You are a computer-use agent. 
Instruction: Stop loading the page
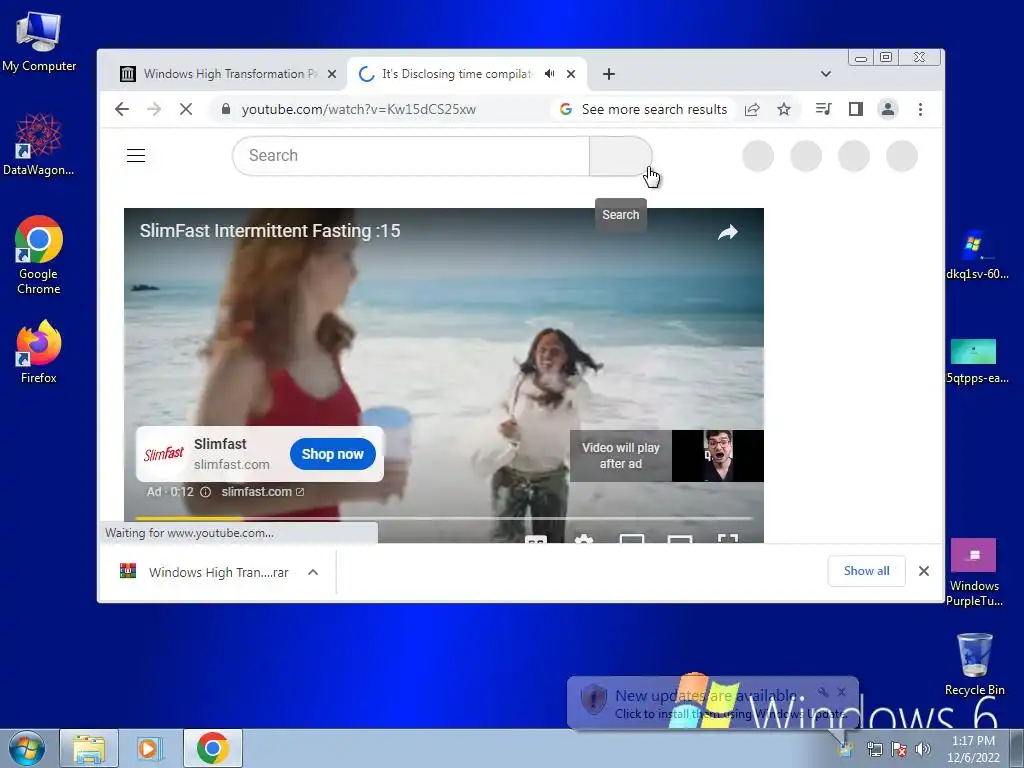(186, 109)
